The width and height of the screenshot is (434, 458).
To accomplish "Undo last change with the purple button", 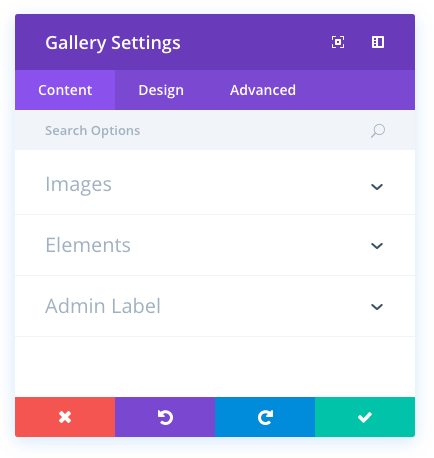I will tap(165, 417).
